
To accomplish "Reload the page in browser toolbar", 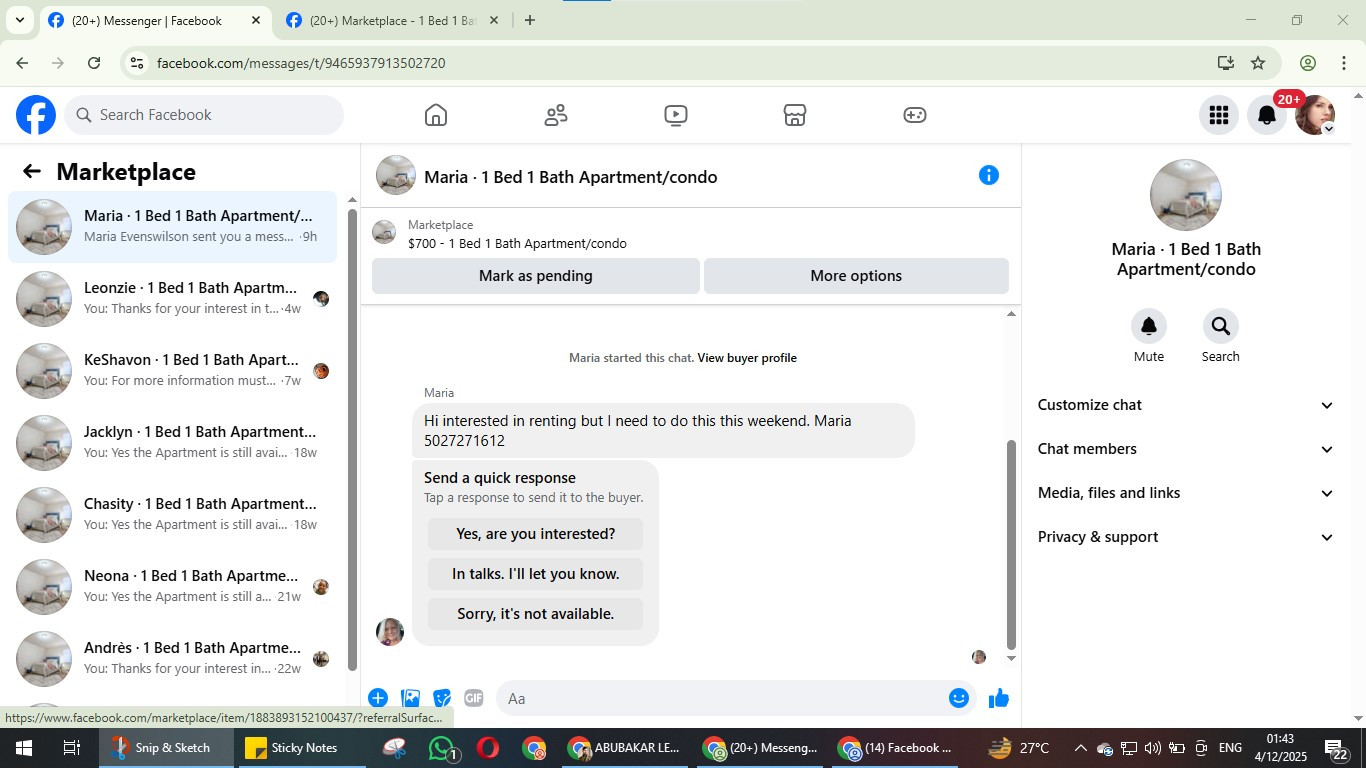I will click(x=94, y=63).
